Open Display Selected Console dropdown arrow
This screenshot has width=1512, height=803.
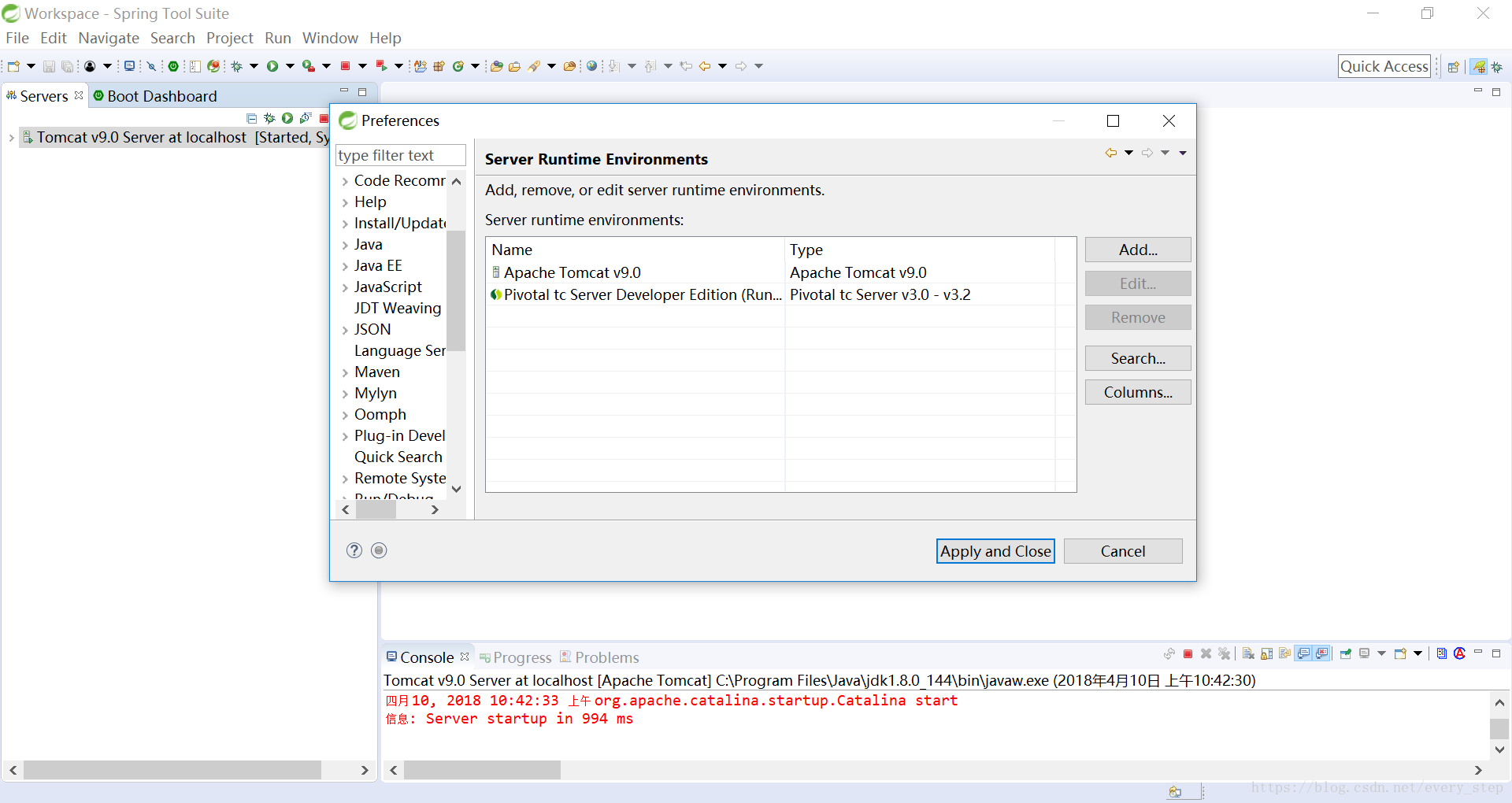pos(1381,653)
